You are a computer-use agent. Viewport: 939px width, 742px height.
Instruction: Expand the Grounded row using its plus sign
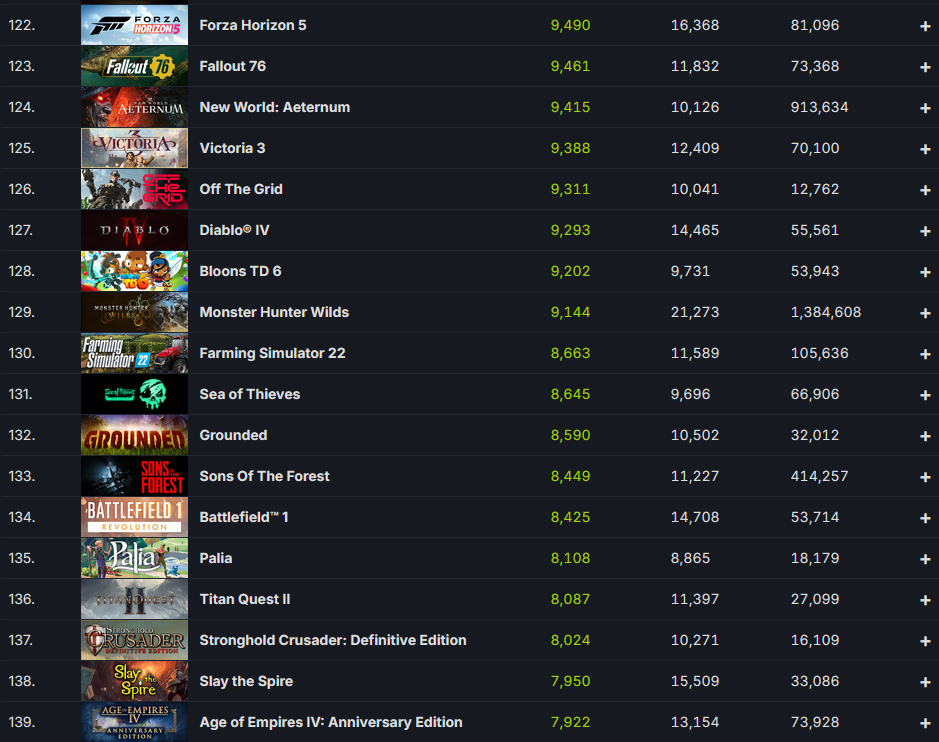tap(925, 436)
